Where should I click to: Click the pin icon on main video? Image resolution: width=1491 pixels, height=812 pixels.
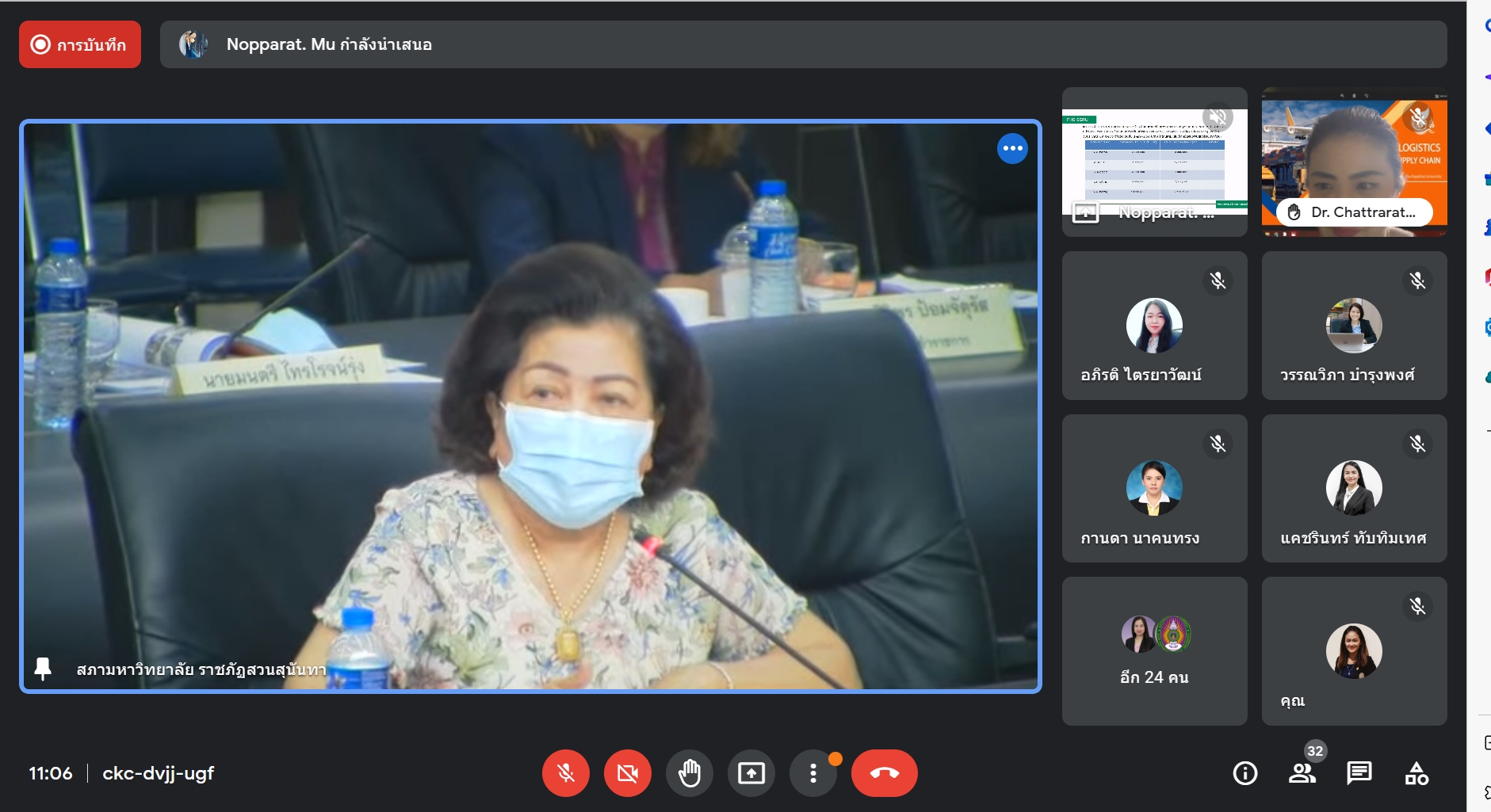pos(43,669)
